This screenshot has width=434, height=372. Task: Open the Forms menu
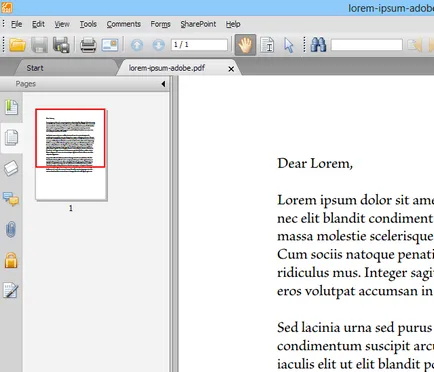point(160,24)
